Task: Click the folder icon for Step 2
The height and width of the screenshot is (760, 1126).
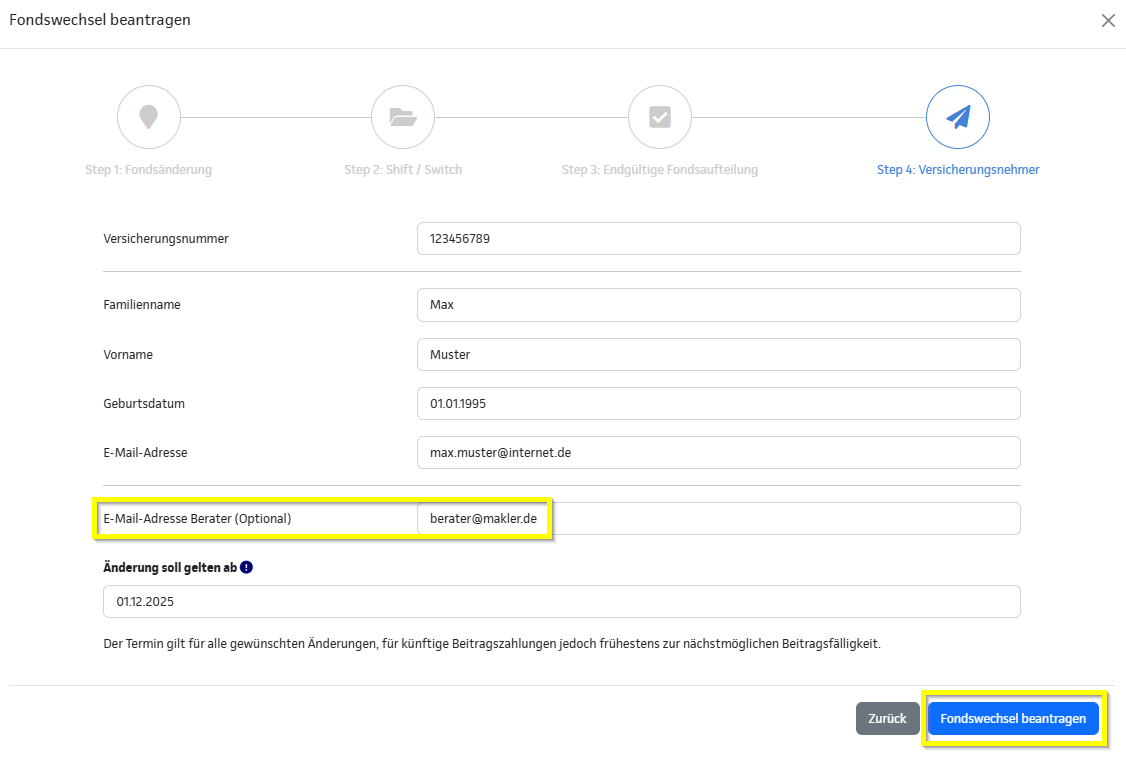Action: pos(403,117)
